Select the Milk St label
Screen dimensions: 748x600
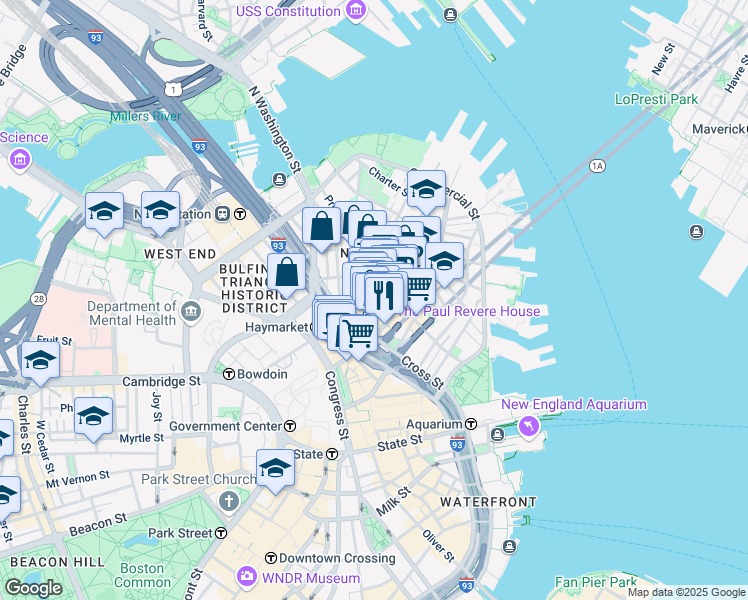pos(393,501)
